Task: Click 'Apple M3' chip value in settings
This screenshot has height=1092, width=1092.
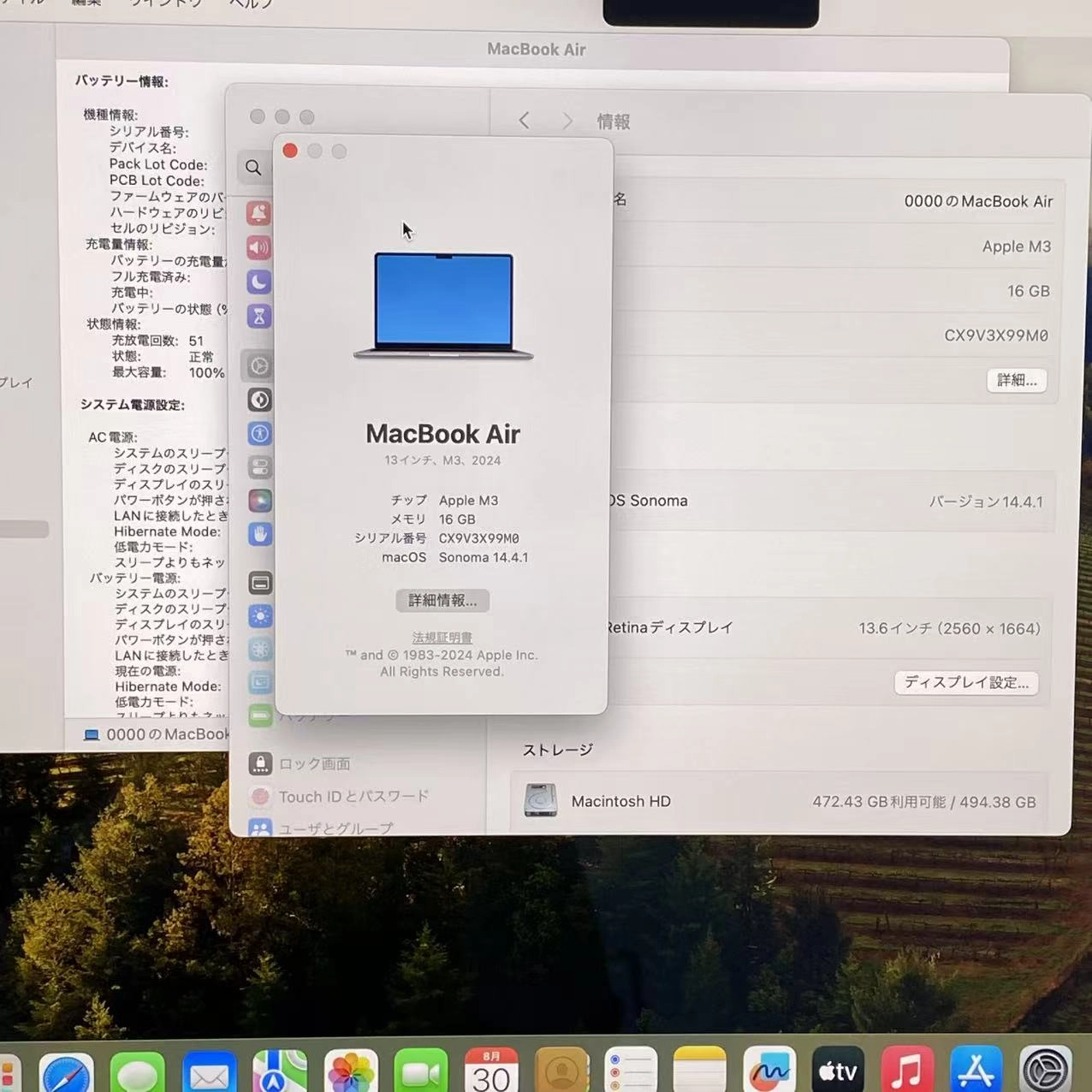Action: (x=1017, y=246)
